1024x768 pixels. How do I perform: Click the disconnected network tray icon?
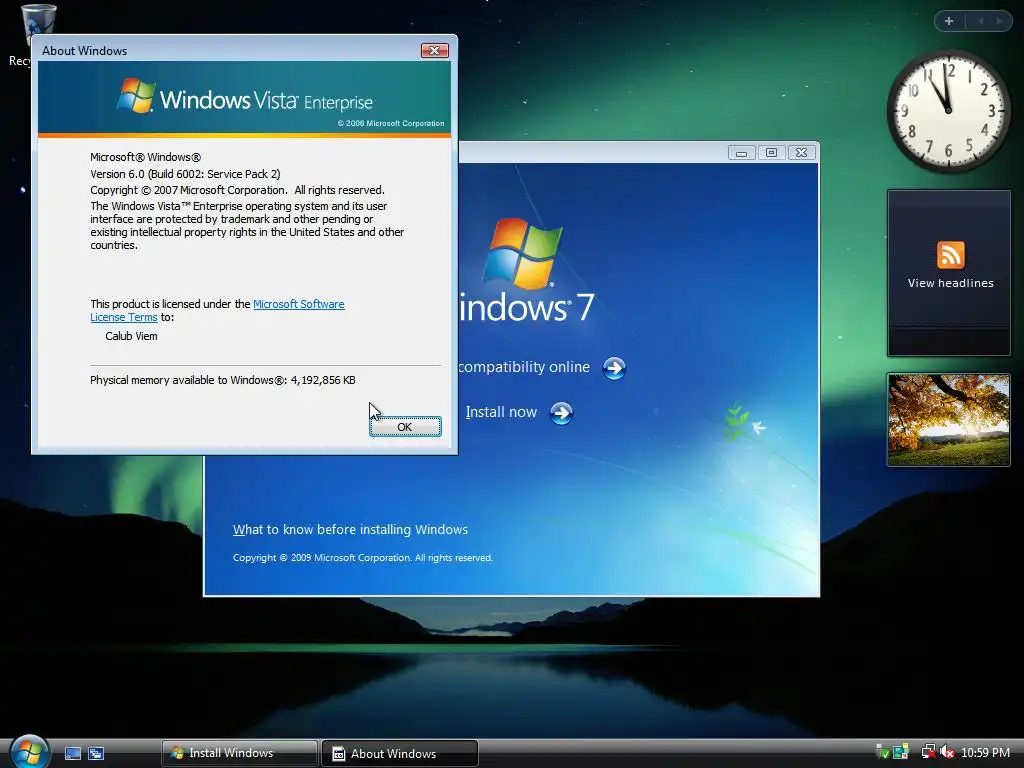[928, 752]
